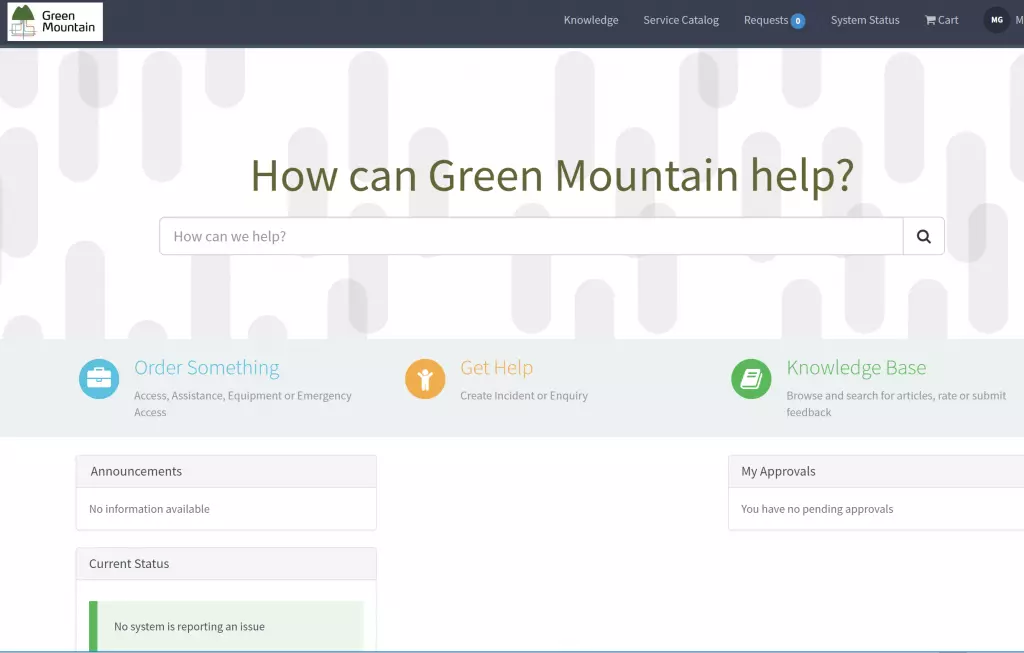Open the Order Something link
Viewport: 1024px width, 653px height.
pos(206,368)
